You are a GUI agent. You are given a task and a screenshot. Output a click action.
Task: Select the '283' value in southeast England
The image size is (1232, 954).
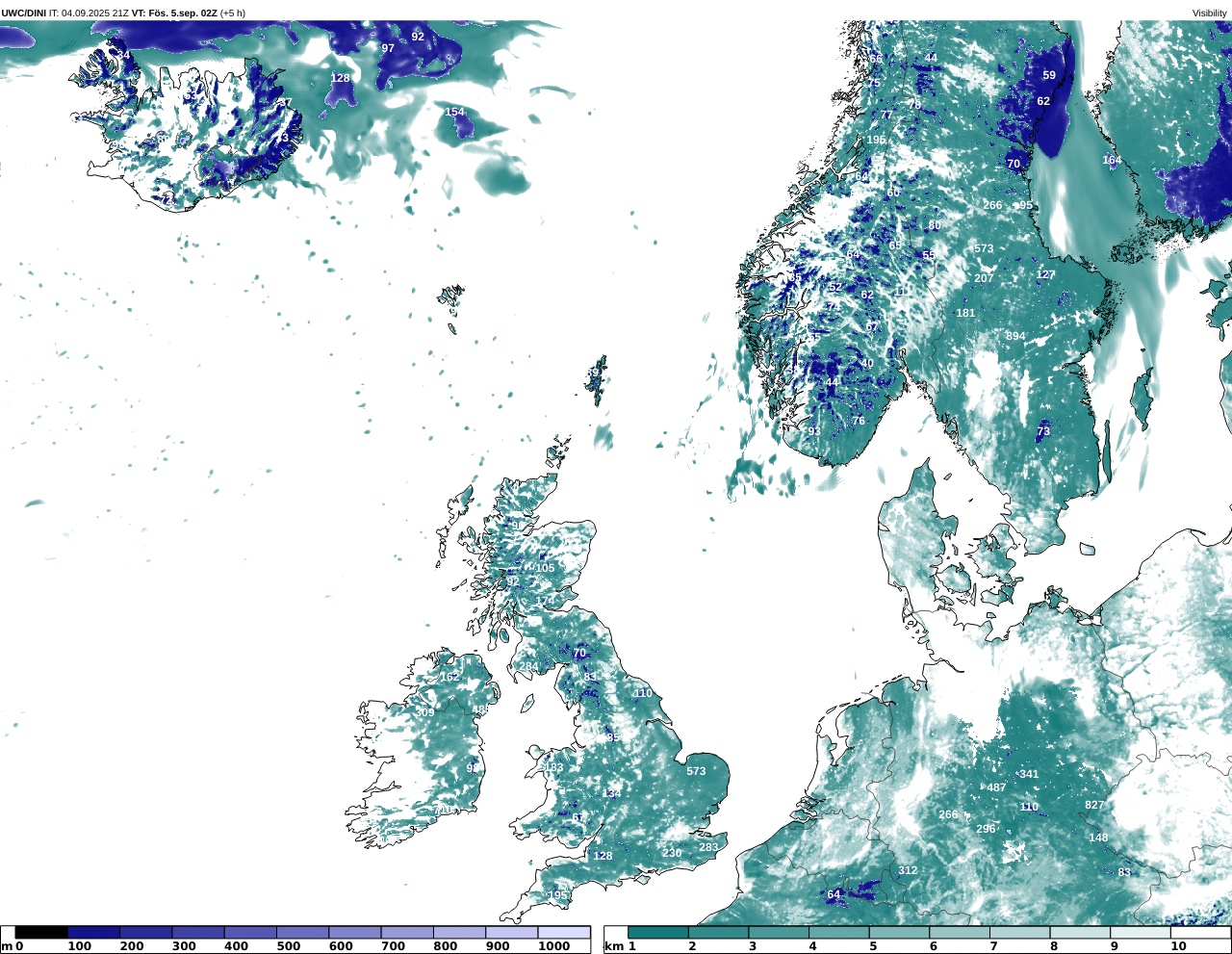(x=708, y=847)
